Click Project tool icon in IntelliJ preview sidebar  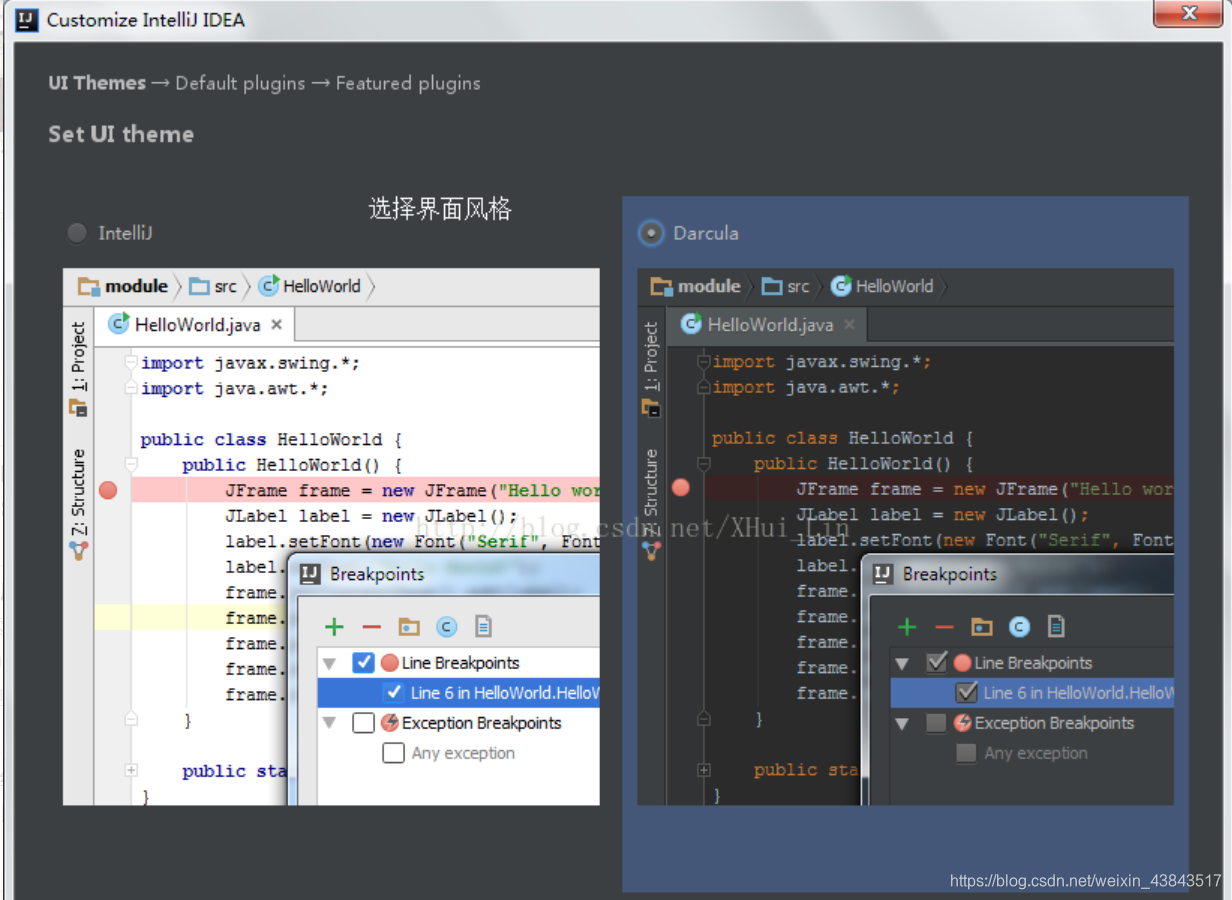78,408
